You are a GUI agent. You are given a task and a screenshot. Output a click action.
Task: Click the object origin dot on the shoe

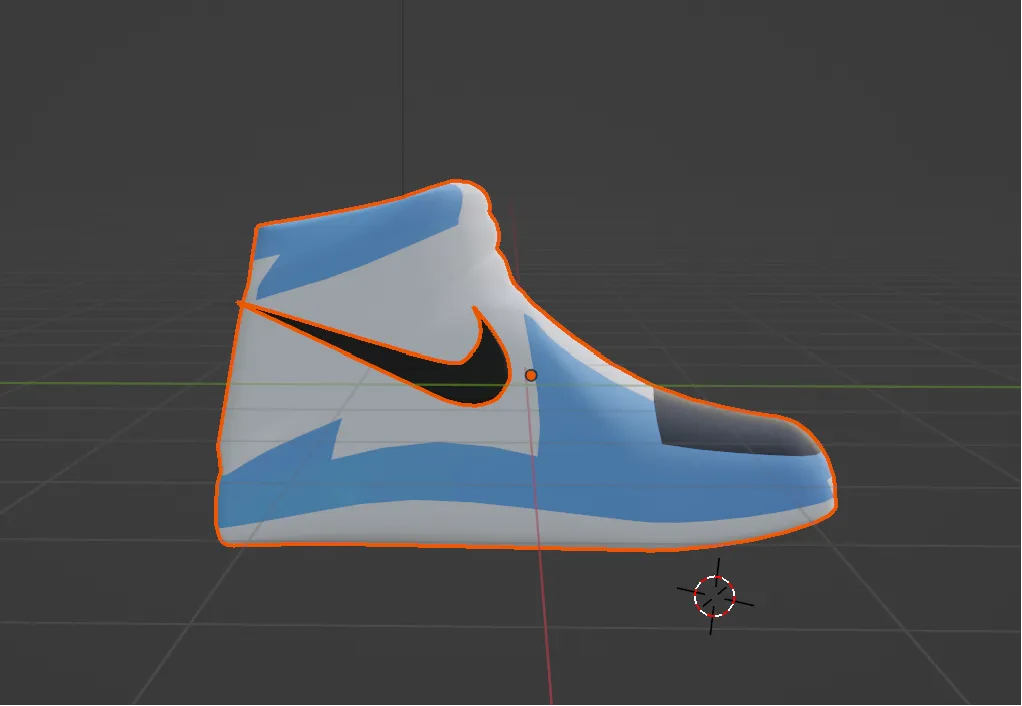pos(531,373)
